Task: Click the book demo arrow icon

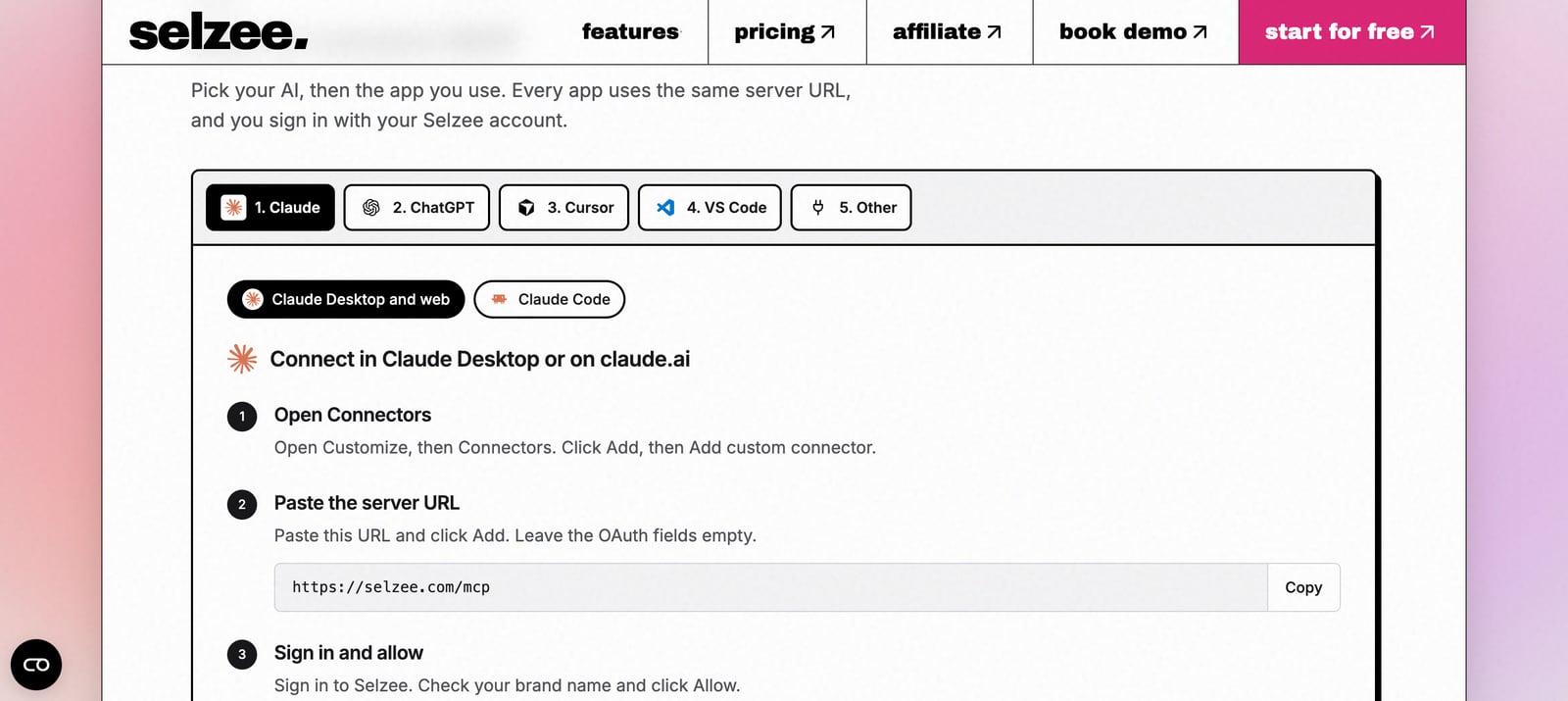Action: coord(1200,32)
